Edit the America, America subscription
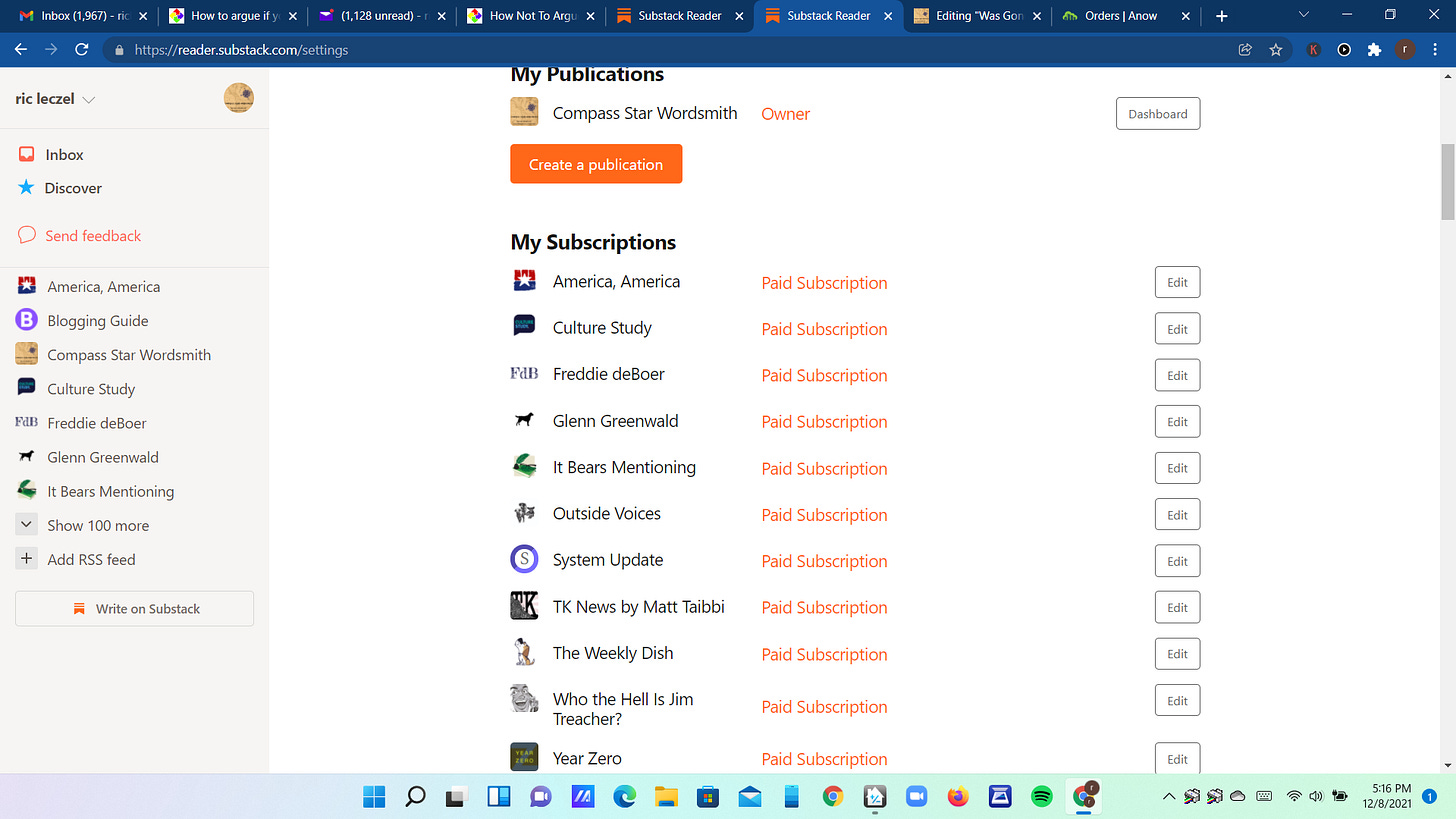 1177,282
